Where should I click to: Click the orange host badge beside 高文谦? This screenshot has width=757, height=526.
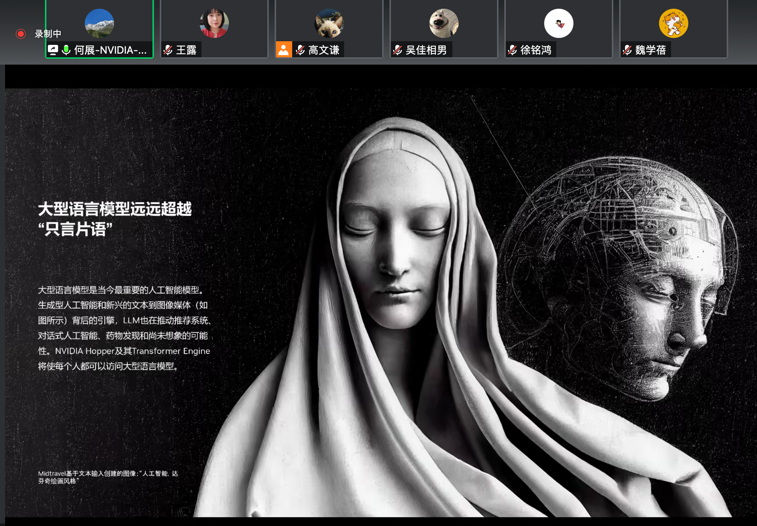point(284,50)
